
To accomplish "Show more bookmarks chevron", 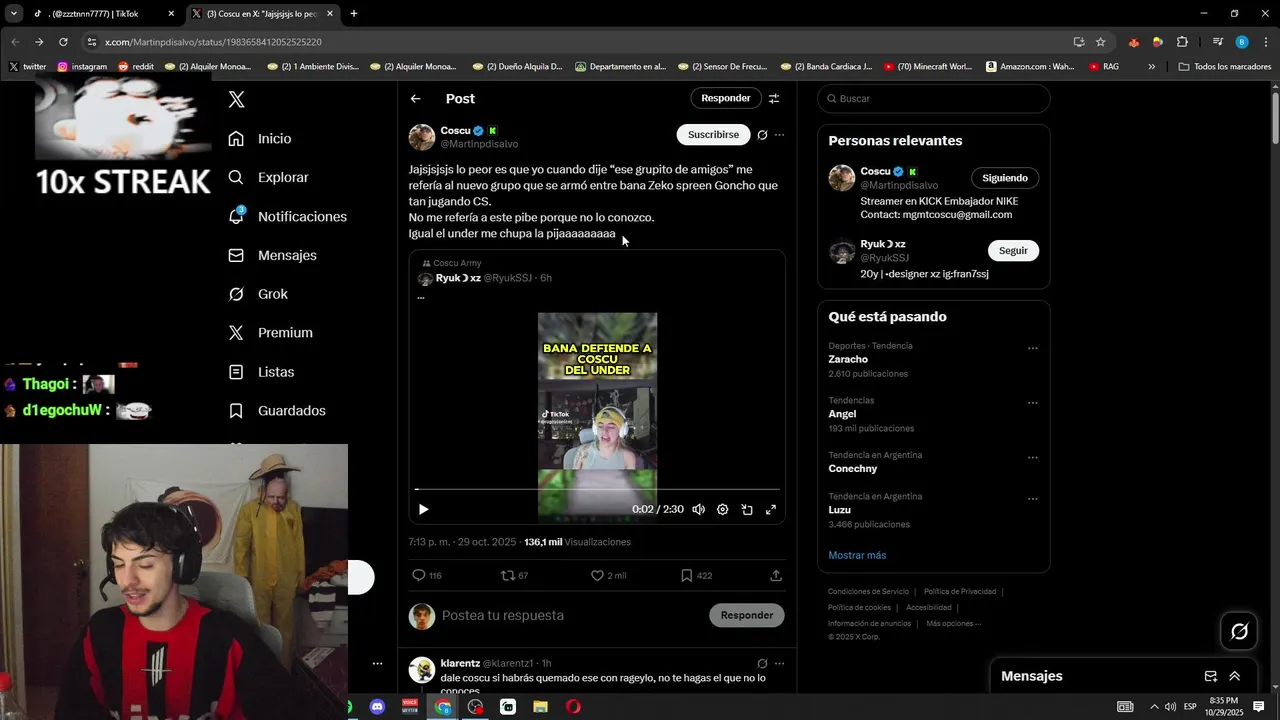I will (x=1152, y=66).
